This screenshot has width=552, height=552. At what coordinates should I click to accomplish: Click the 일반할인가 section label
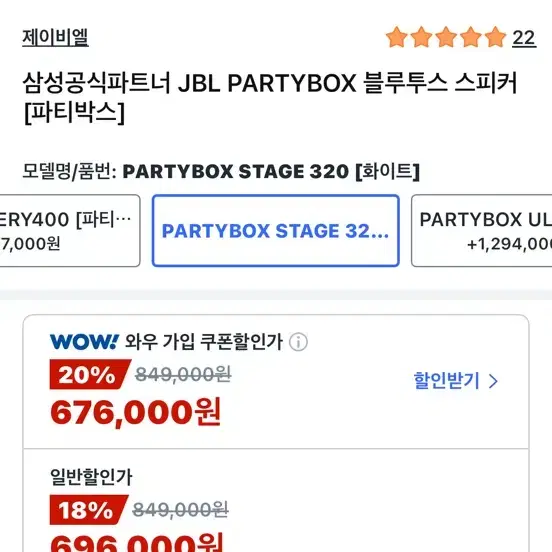coord(91,477)
